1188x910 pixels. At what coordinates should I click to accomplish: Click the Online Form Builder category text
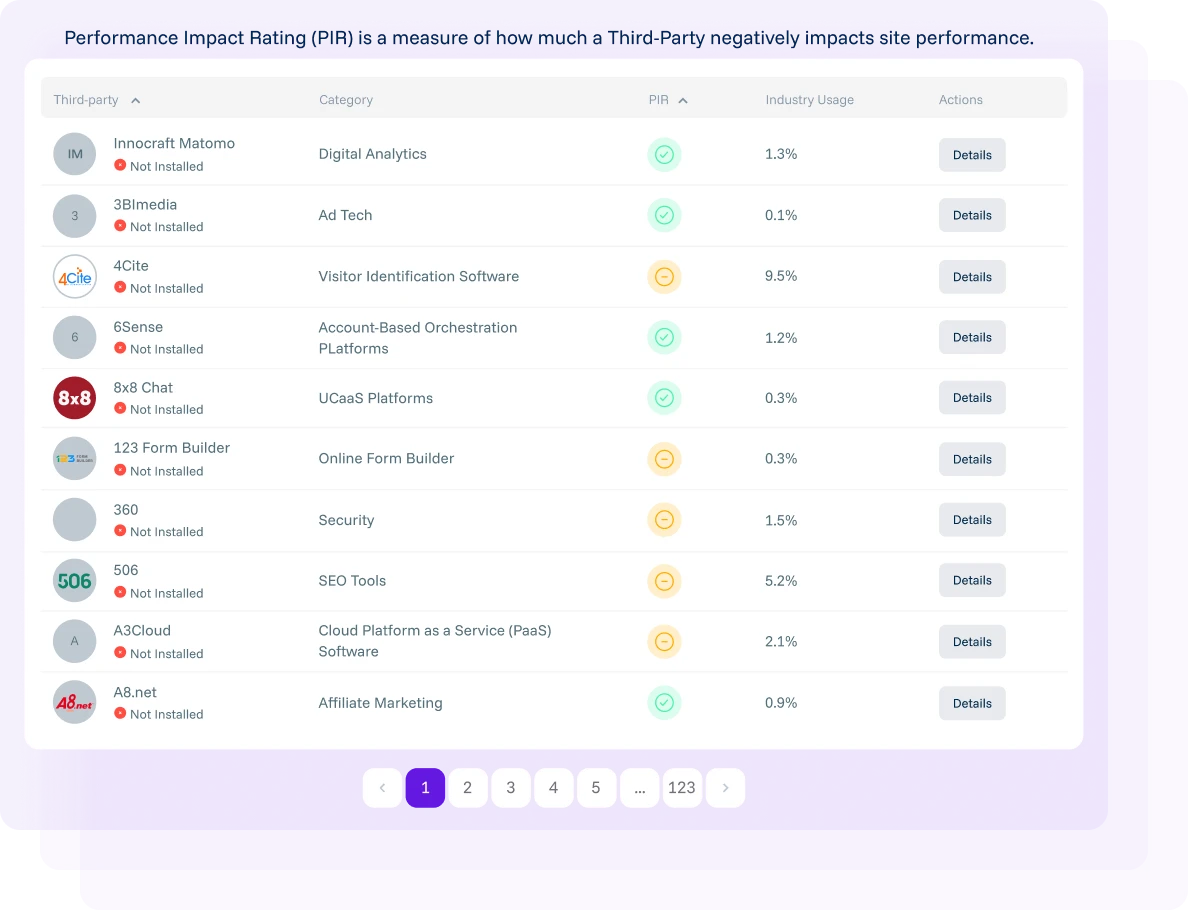(x=386, y=458)
